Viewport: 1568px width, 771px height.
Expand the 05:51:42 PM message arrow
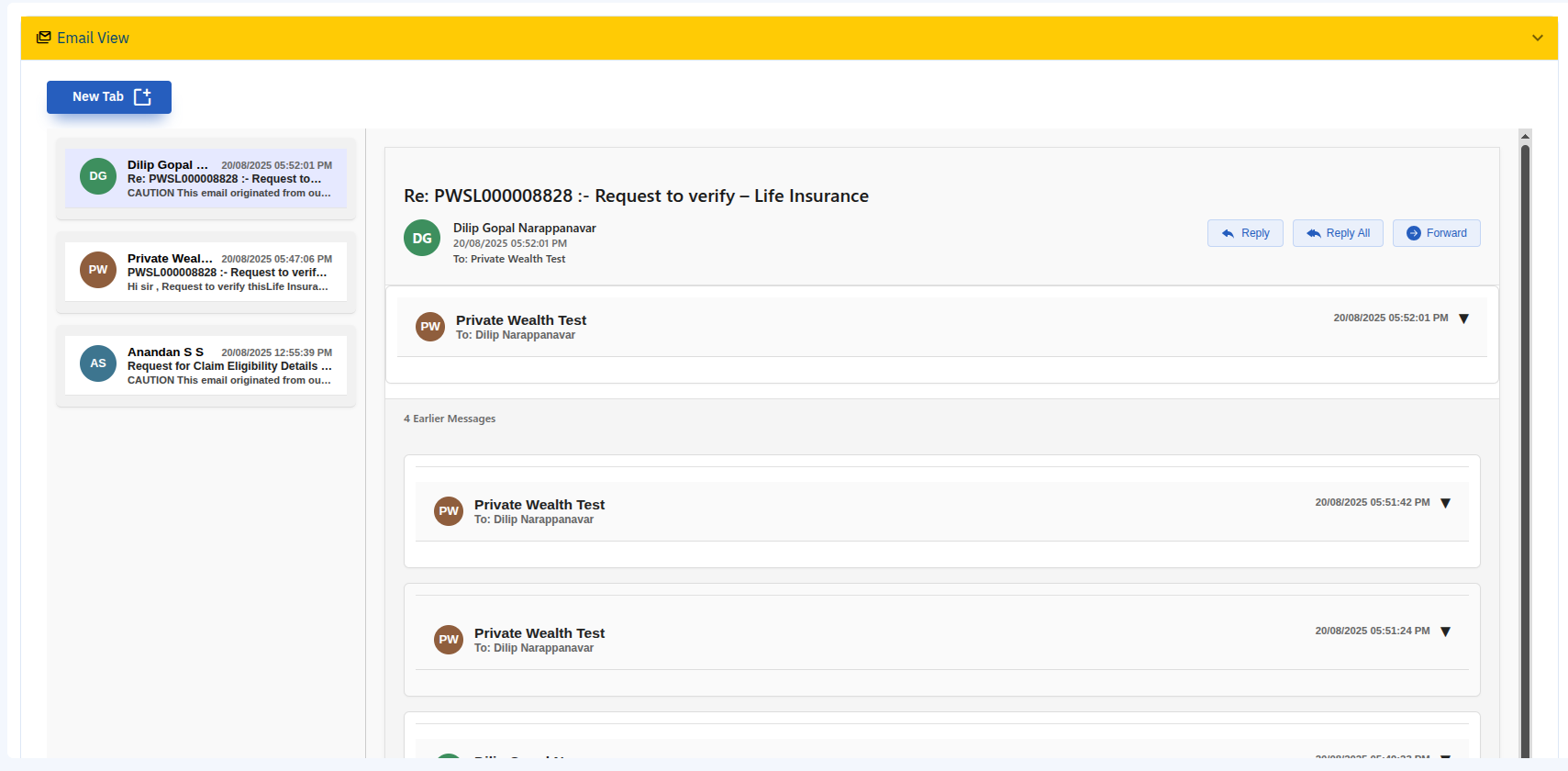1445,503
